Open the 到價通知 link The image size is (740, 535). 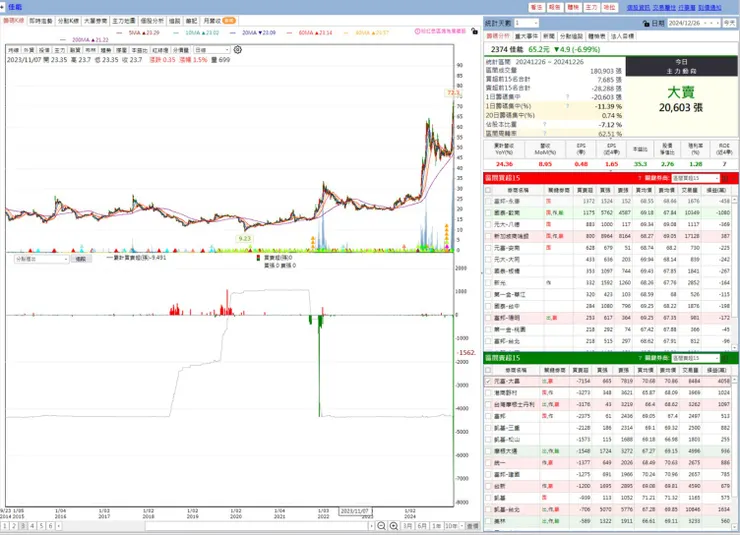click(x=709, y=8)
